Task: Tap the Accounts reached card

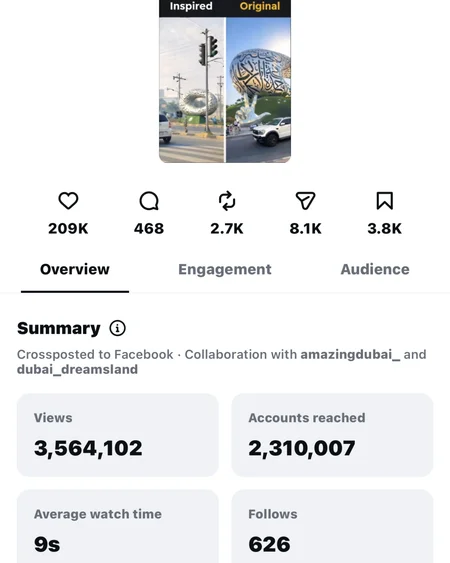Action: (x=332, y=435)
